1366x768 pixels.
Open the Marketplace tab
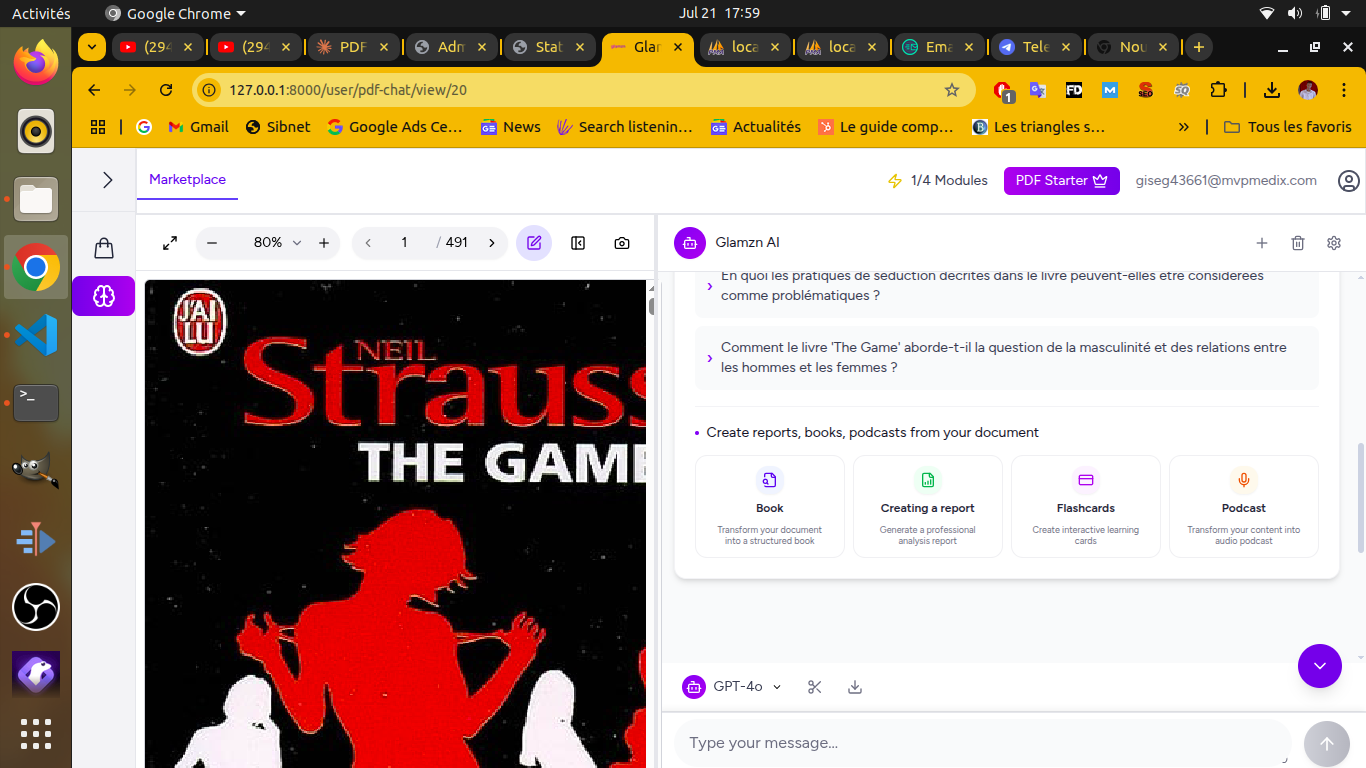187,180
